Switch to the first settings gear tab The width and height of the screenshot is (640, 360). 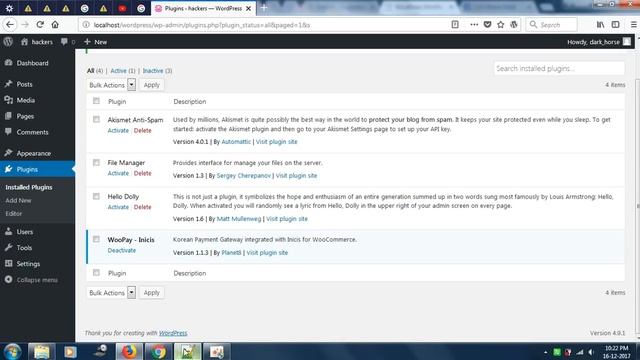pos(9,8)
